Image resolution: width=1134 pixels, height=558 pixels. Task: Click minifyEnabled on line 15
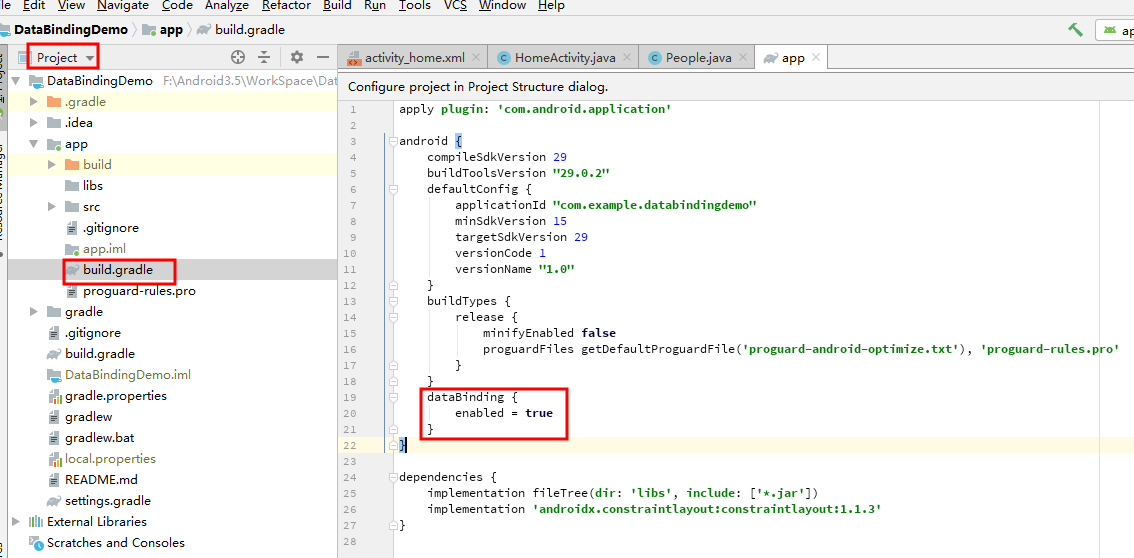tap(529, 332)
